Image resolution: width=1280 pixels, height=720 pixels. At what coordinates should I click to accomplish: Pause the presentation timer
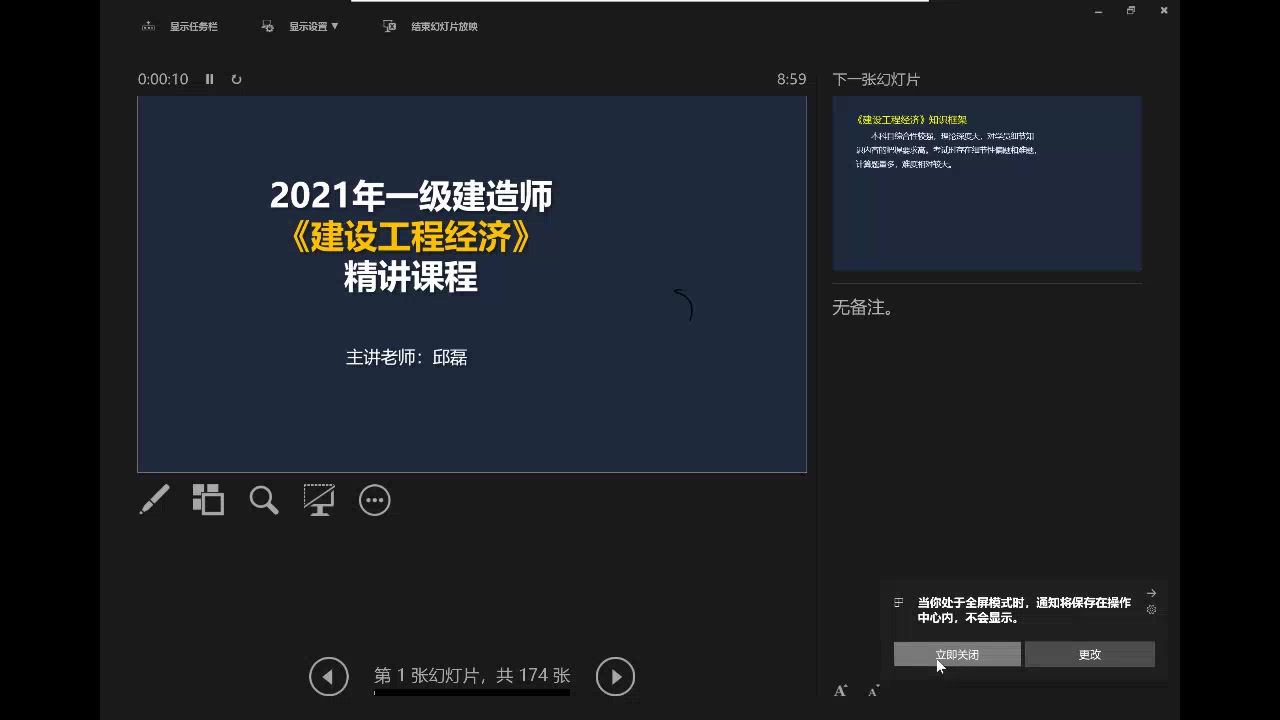210,79
